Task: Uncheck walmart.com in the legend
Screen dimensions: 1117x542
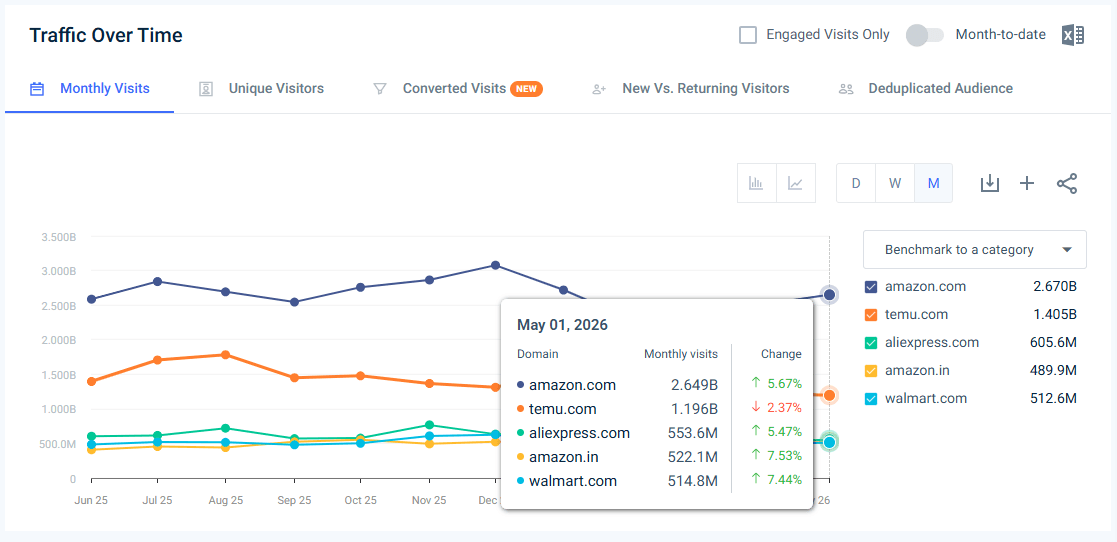Action: (871, 398)
